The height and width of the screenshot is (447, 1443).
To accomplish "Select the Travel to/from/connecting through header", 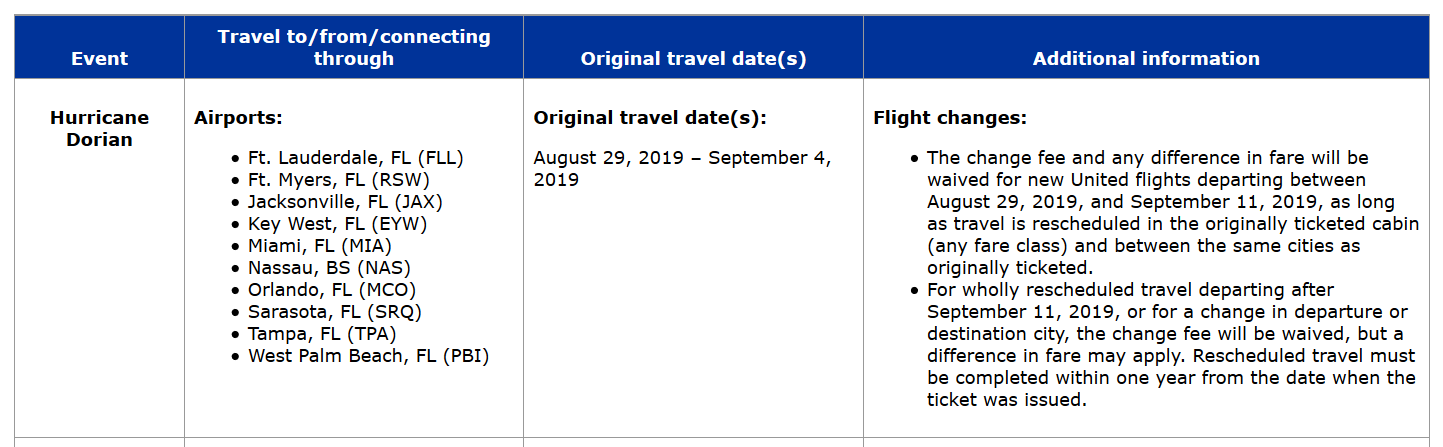I will [x=354, y=47].
